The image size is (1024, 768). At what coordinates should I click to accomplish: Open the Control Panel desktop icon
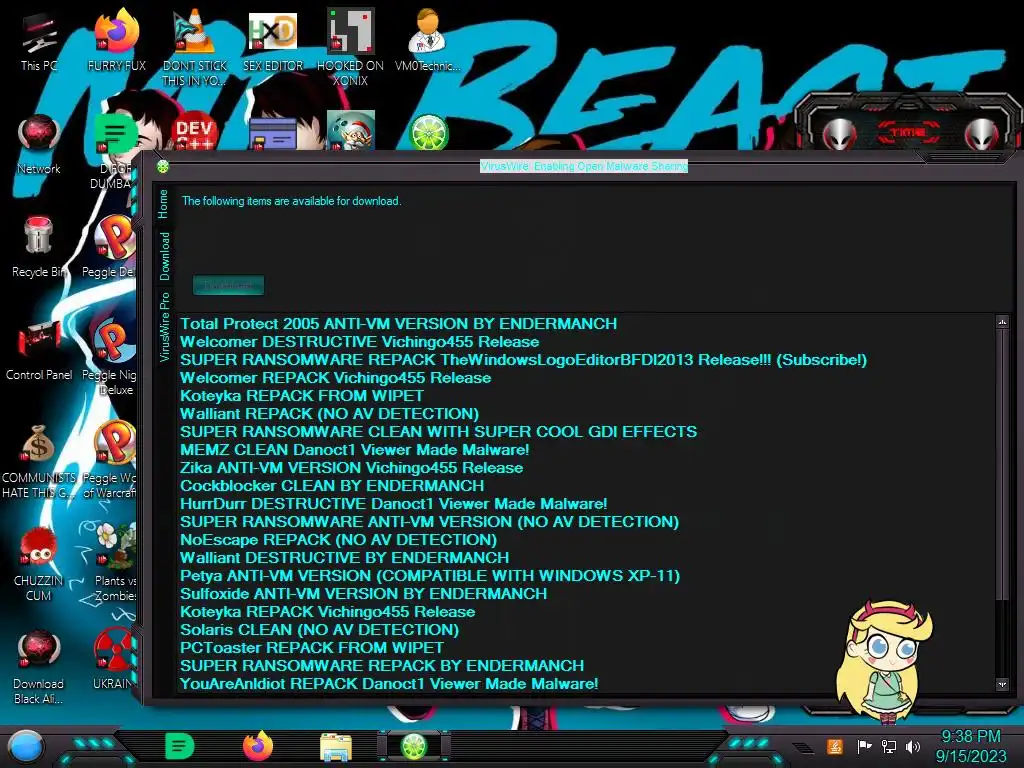coord(39,350)
